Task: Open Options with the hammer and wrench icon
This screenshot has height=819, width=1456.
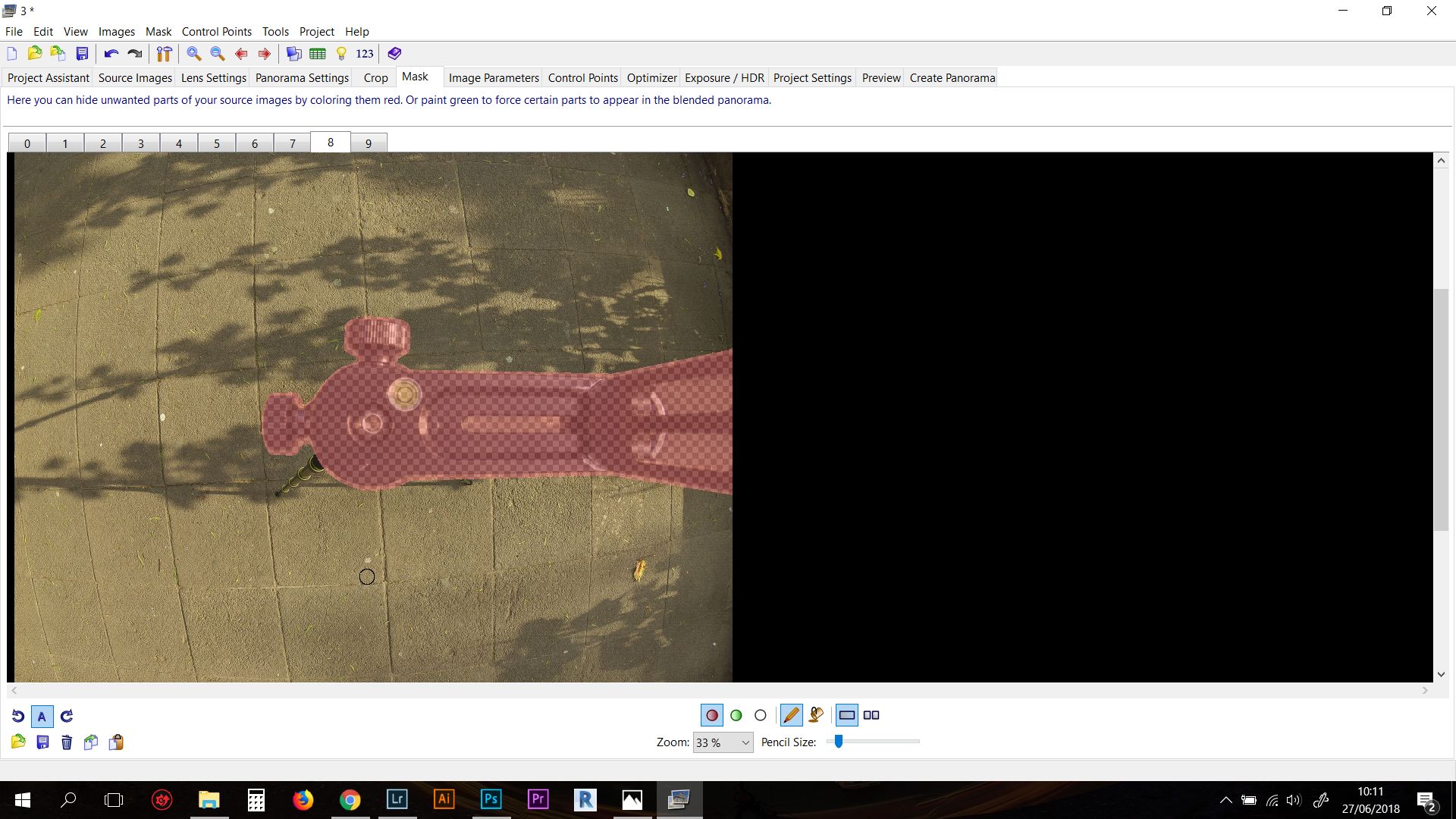Action: pos(164,53)
